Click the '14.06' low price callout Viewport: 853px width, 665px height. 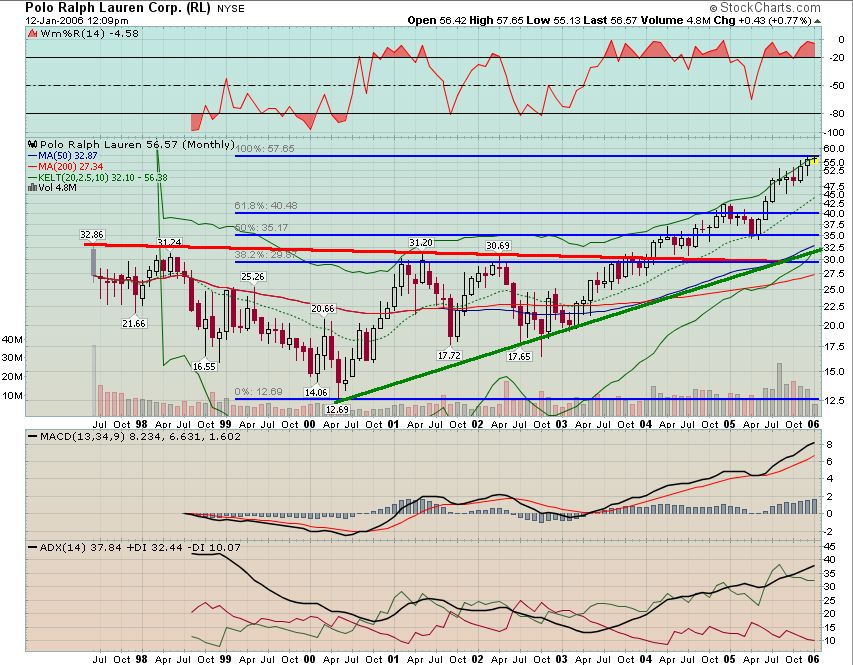pyautogui.click(x=316, y=392)
